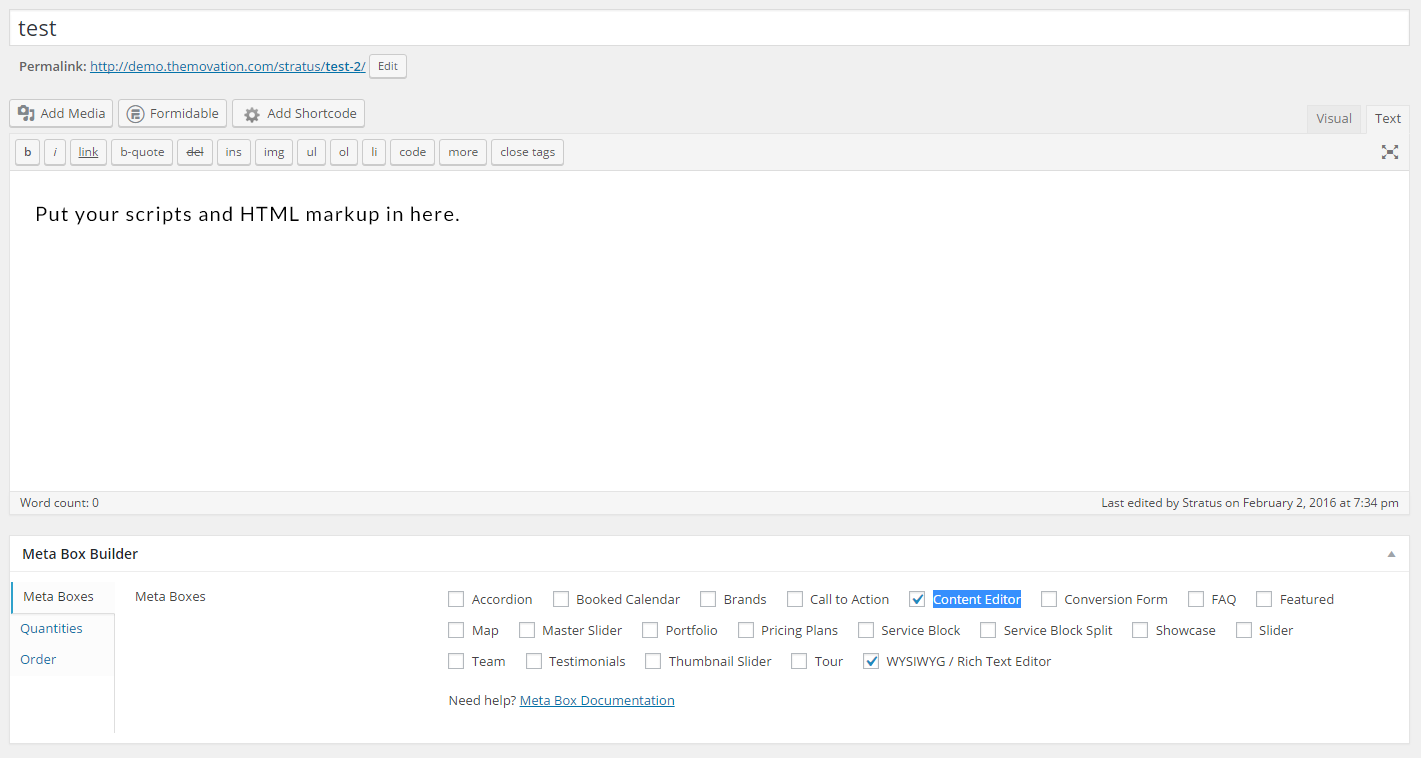Image resolution: width=1421 pixels, height=758 pixels.
Task: Insert bold tag with b button
Action: coord(28,152)
